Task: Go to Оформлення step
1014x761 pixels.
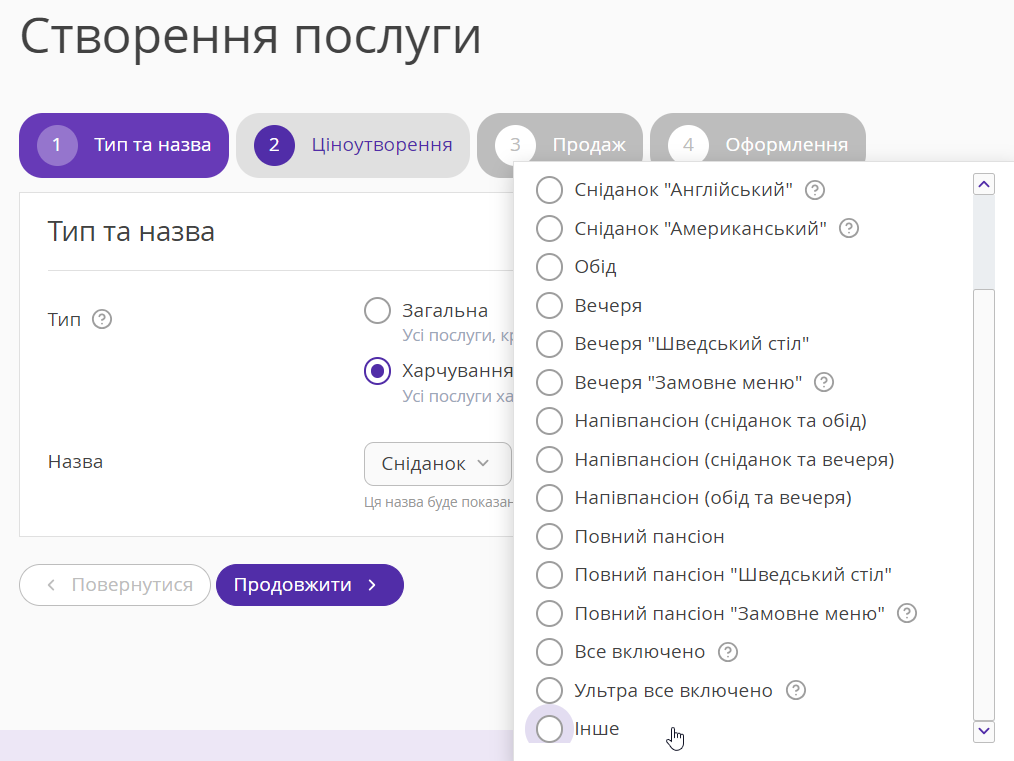Action: (758, 137)
